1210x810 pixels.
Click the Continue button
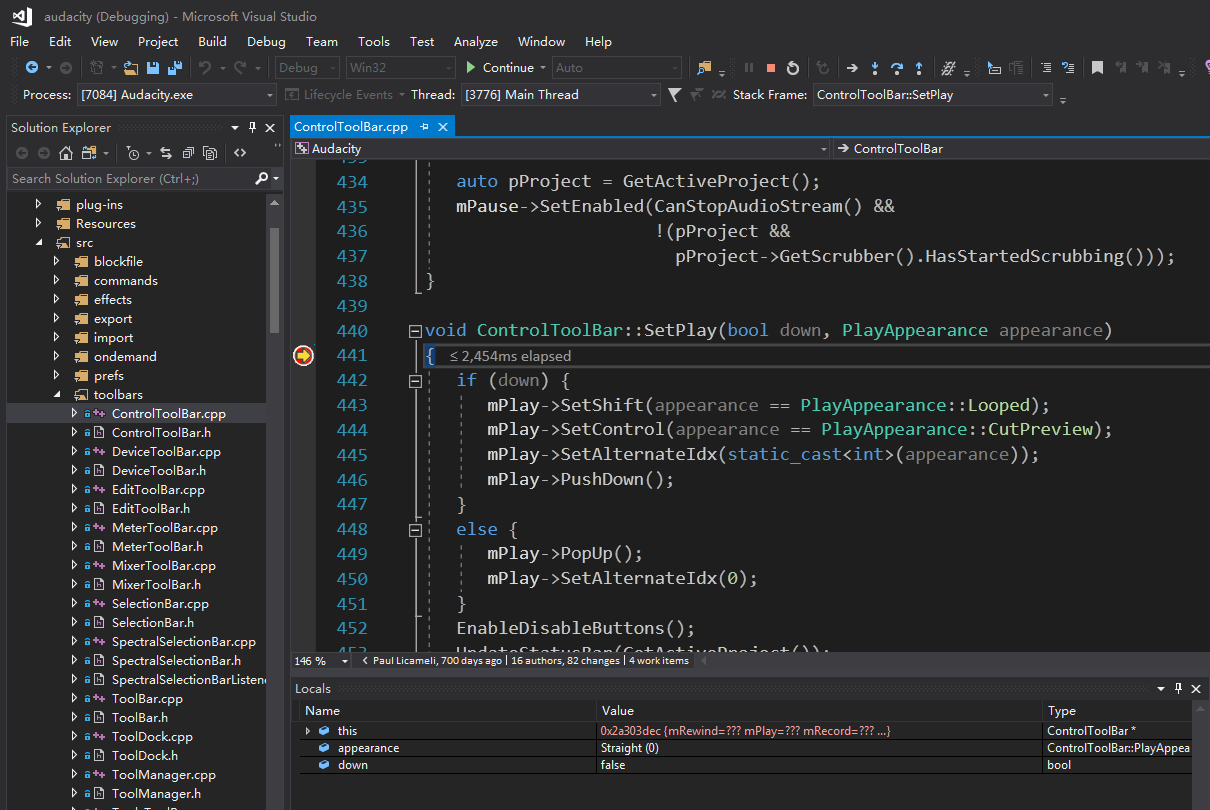click(499, 68)
